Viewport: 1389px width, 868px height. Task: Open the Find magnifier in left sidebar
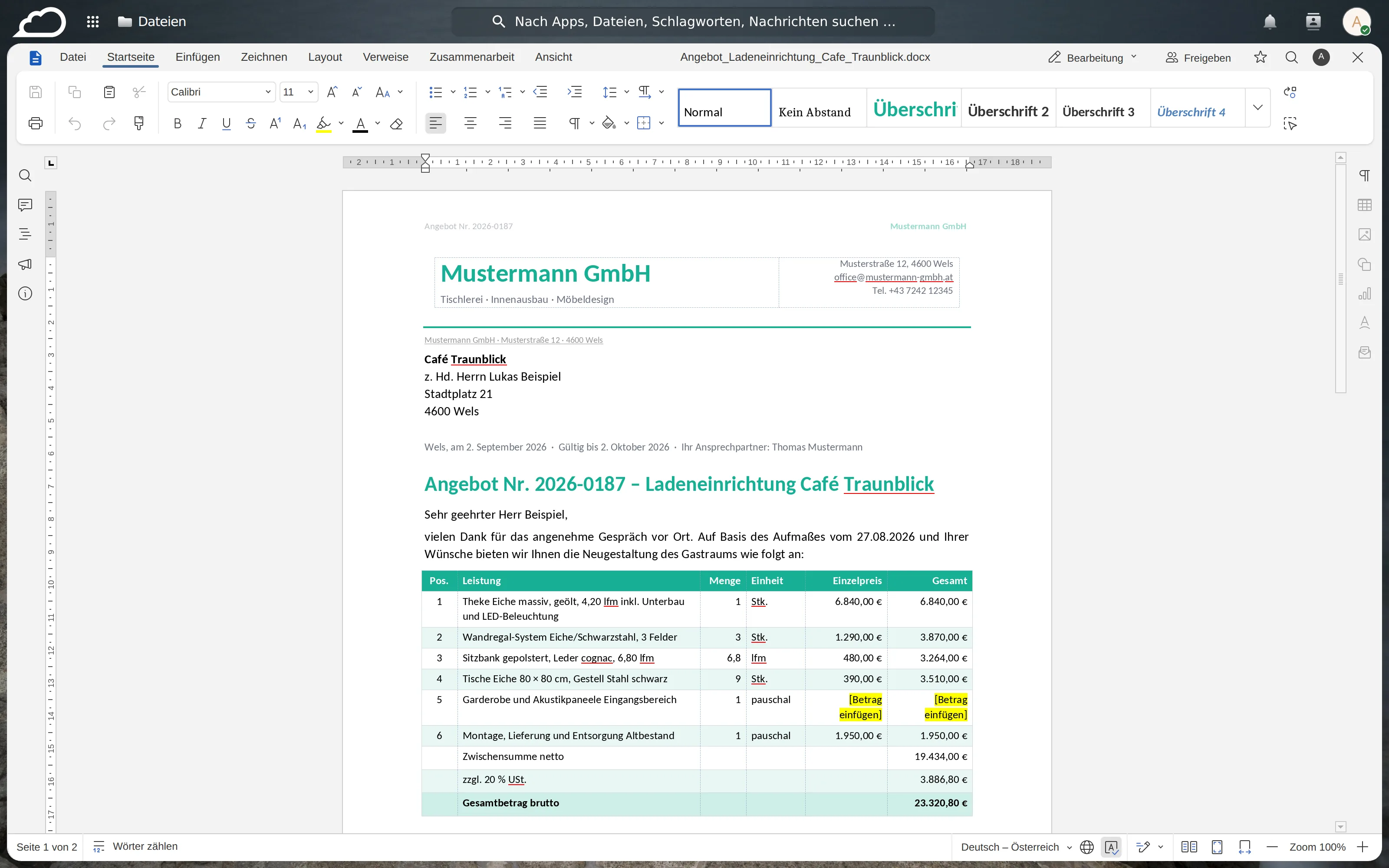point(25,176)
